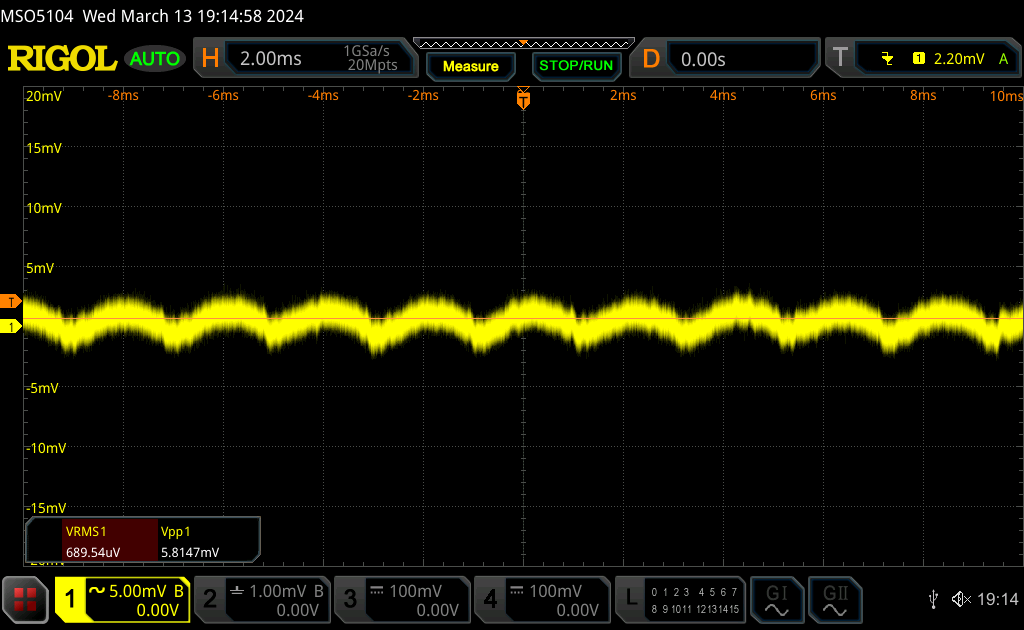Click the channel 2 ground coupling symbol
Screen dimensions: 1024x630
237,590
